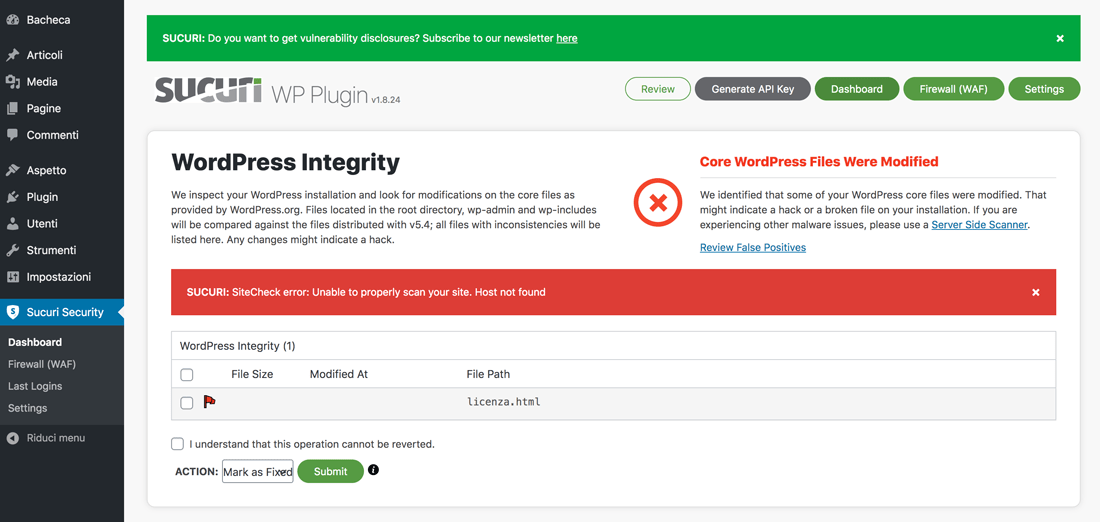Click the Firewall (WAF) header button
1100x522 pixels.
[953, 89]
